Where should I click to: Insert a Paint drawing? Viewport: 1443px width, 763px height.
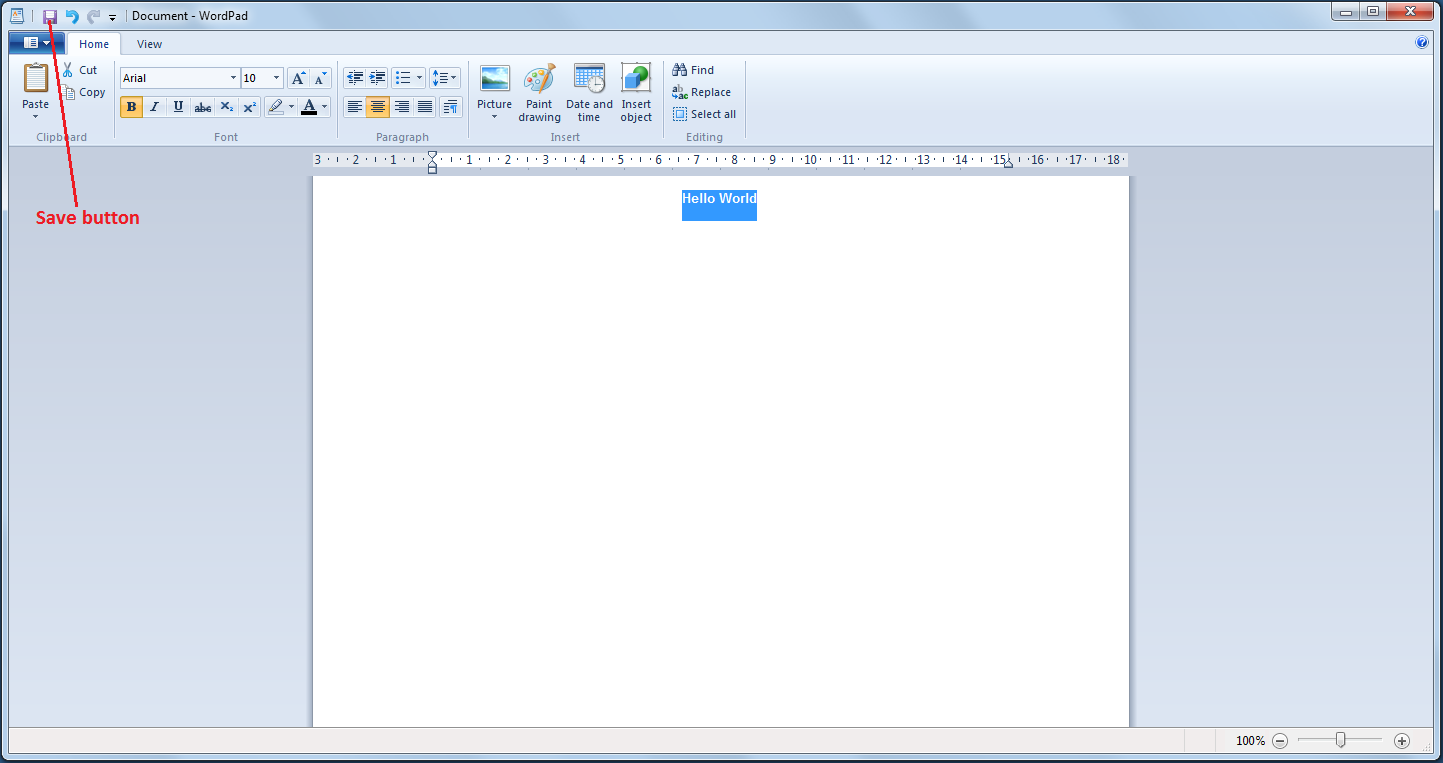tap(539, 92)
